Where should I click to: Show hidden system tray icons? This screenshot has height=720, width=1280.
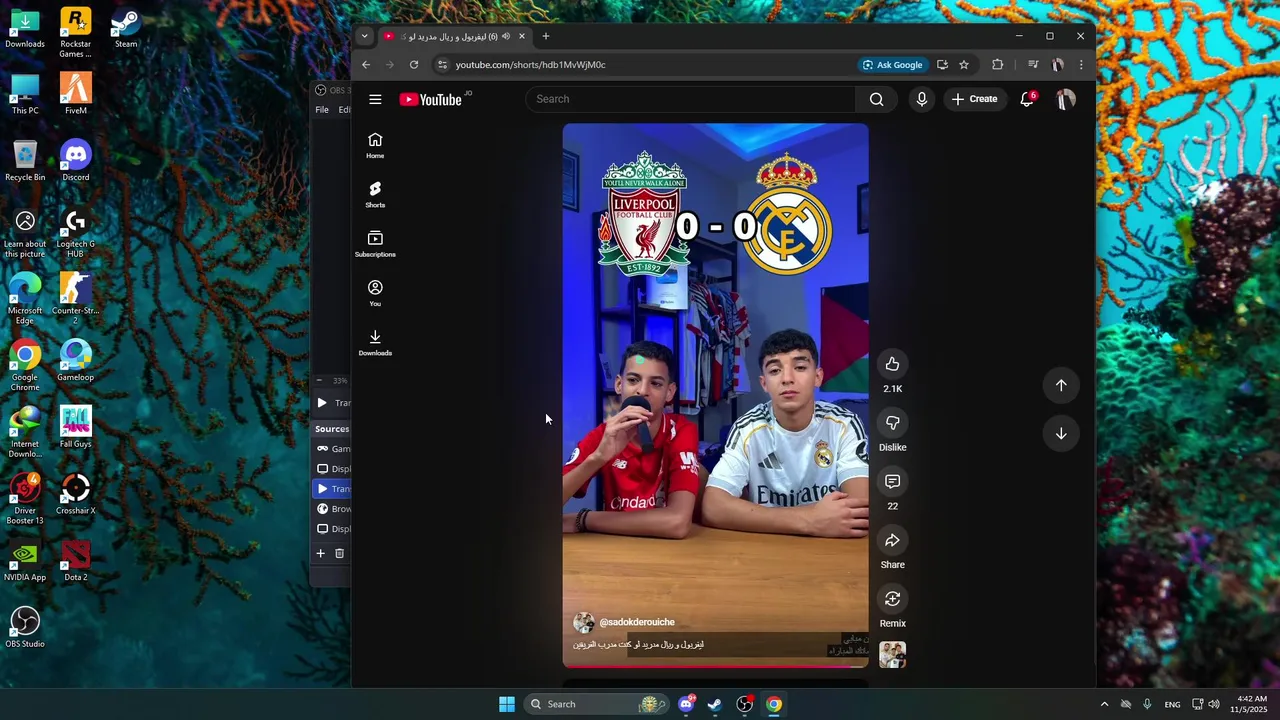point(1104,704)
